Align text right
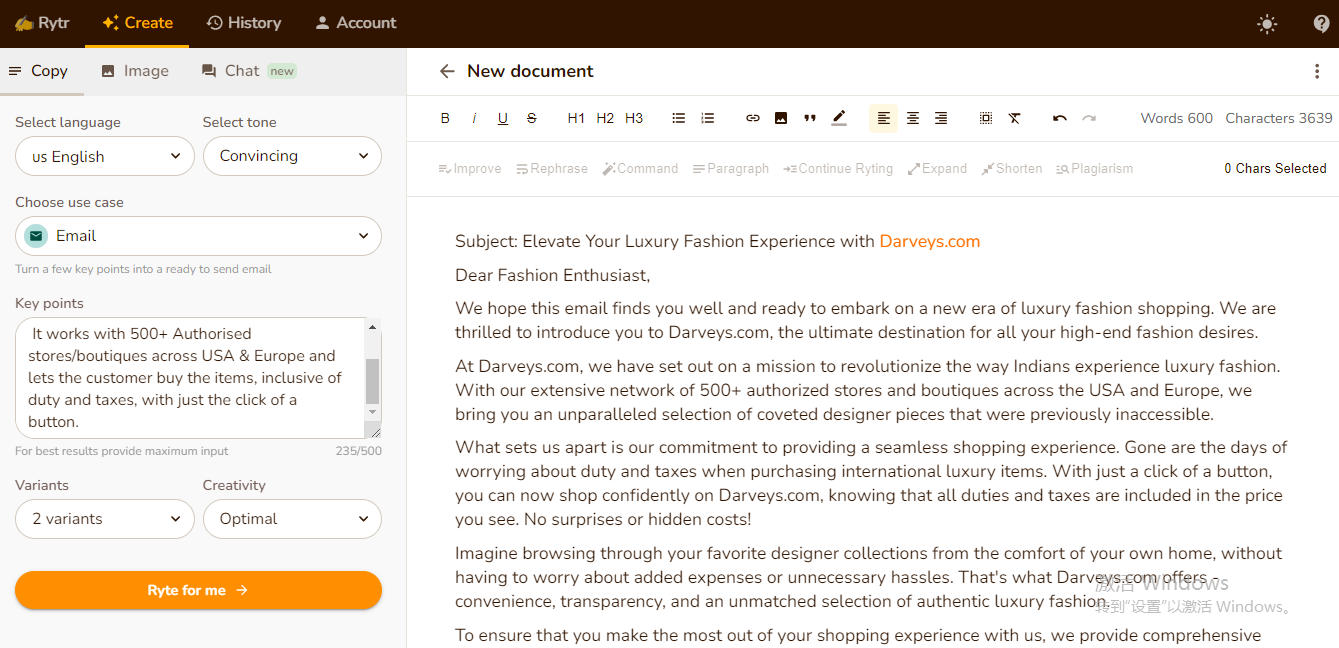Viewport: 1339px width, 648px height. [941, 118]
